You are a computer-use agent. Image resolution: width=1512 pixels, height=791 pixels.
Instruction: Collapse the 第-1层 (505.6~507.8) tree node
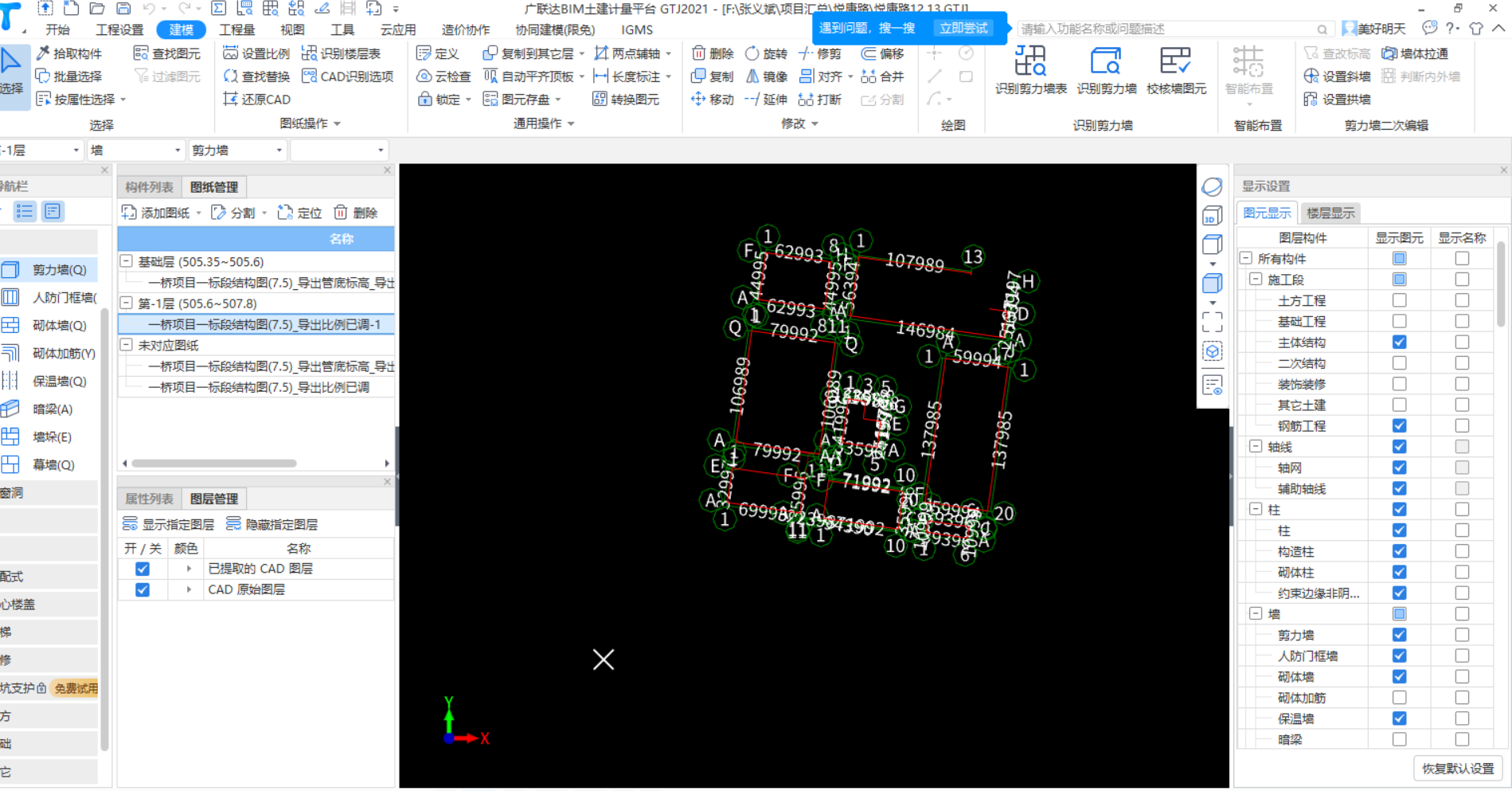[127, 303]
